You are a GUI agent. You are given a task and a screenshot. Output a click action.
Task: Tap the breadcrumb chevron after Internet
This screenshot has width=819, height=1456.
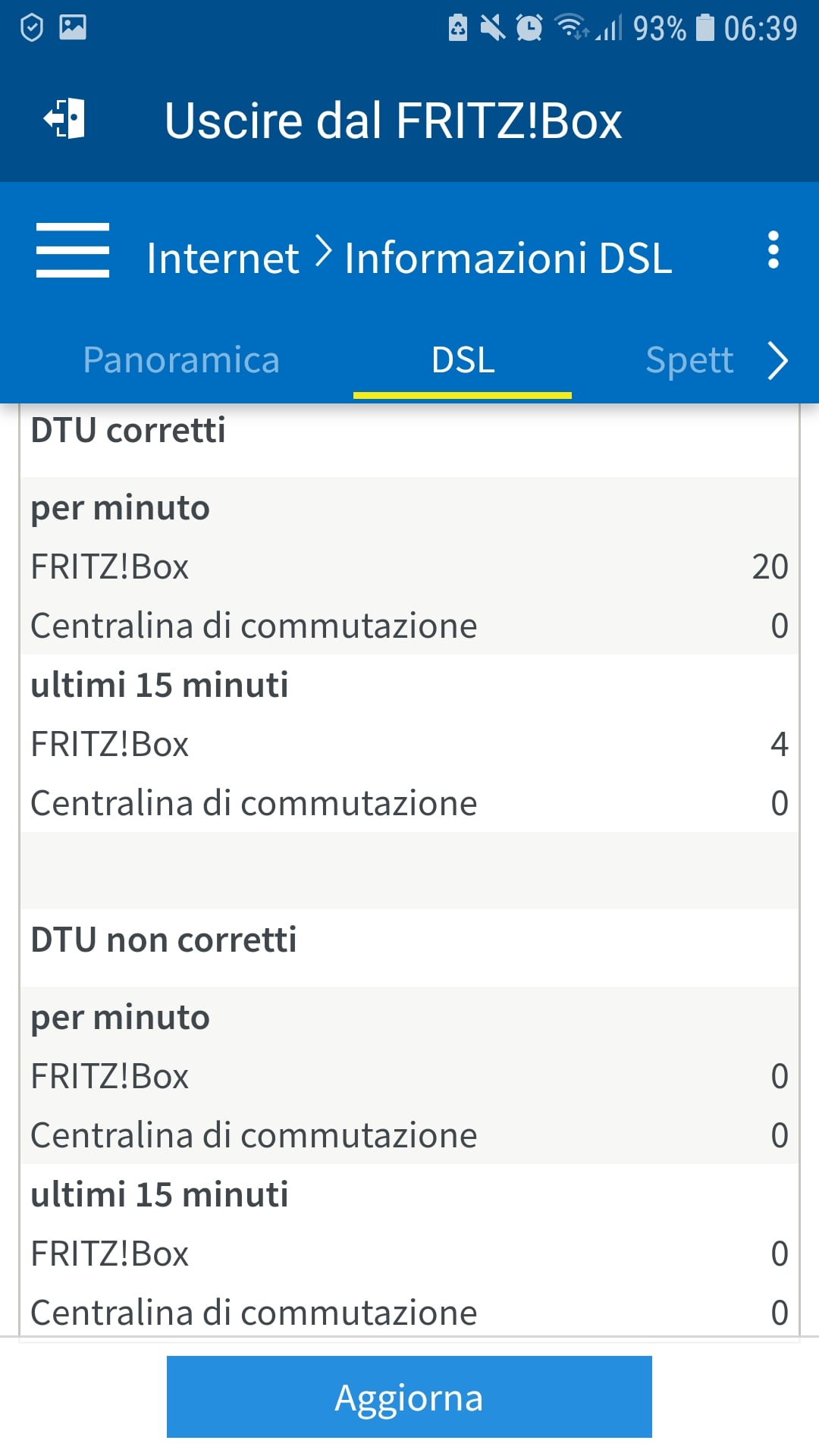click(323, 252)
